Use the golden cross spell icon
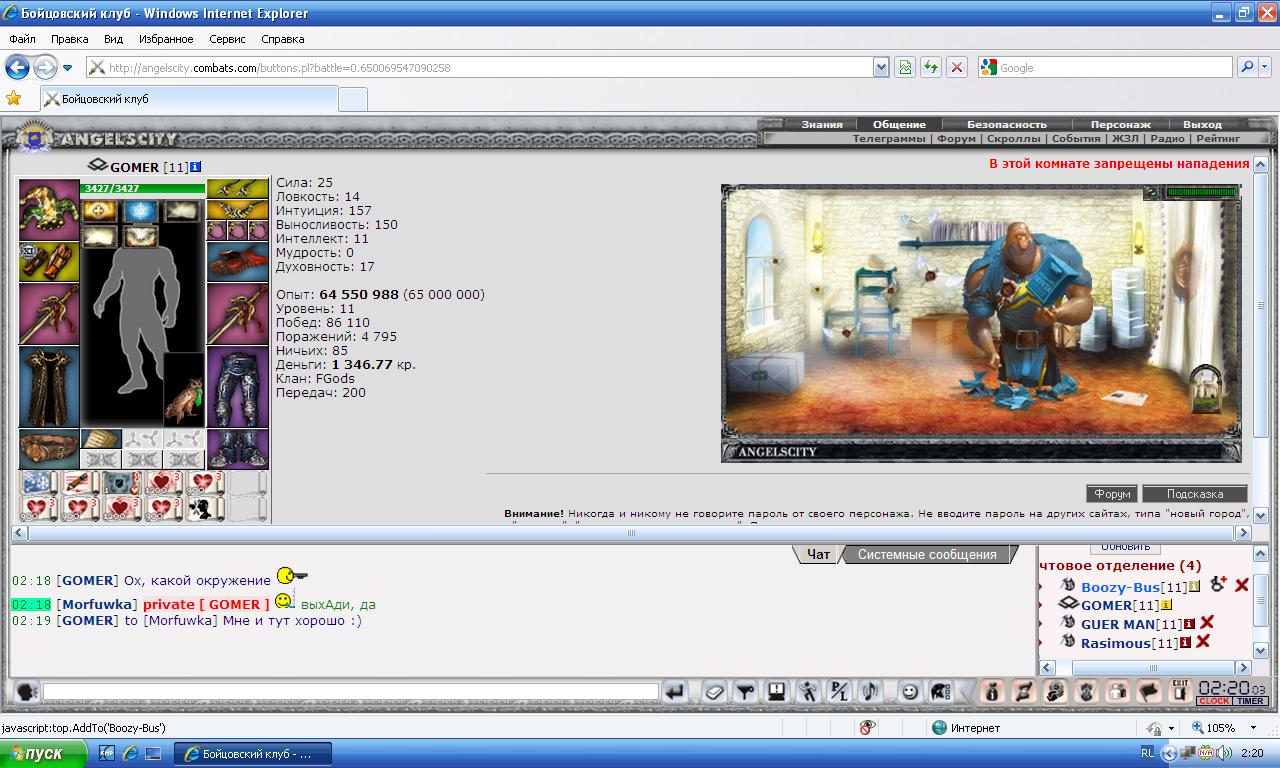 (99, 211)
